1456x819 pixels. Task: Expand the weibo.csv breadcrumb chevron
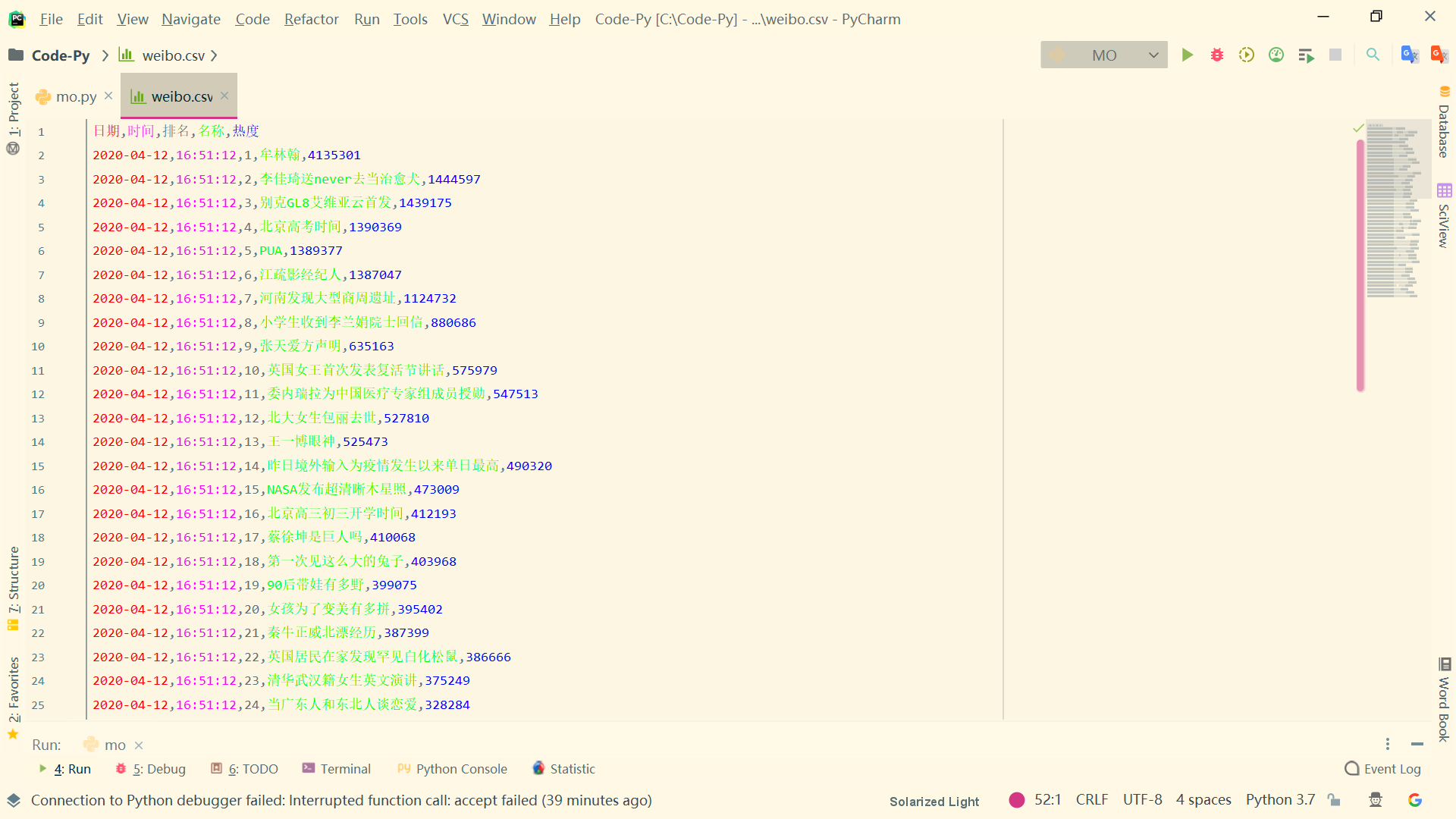coord(214,55)
